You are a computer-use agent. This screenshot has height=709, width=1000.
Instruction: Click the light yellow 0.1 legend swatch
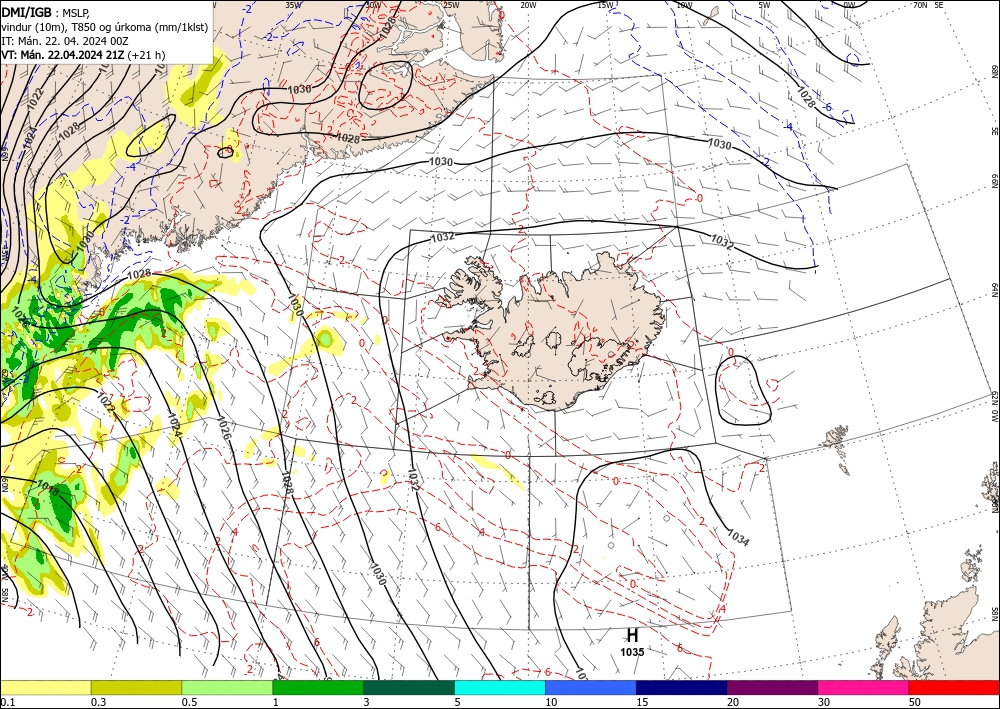tap(45, 687)
